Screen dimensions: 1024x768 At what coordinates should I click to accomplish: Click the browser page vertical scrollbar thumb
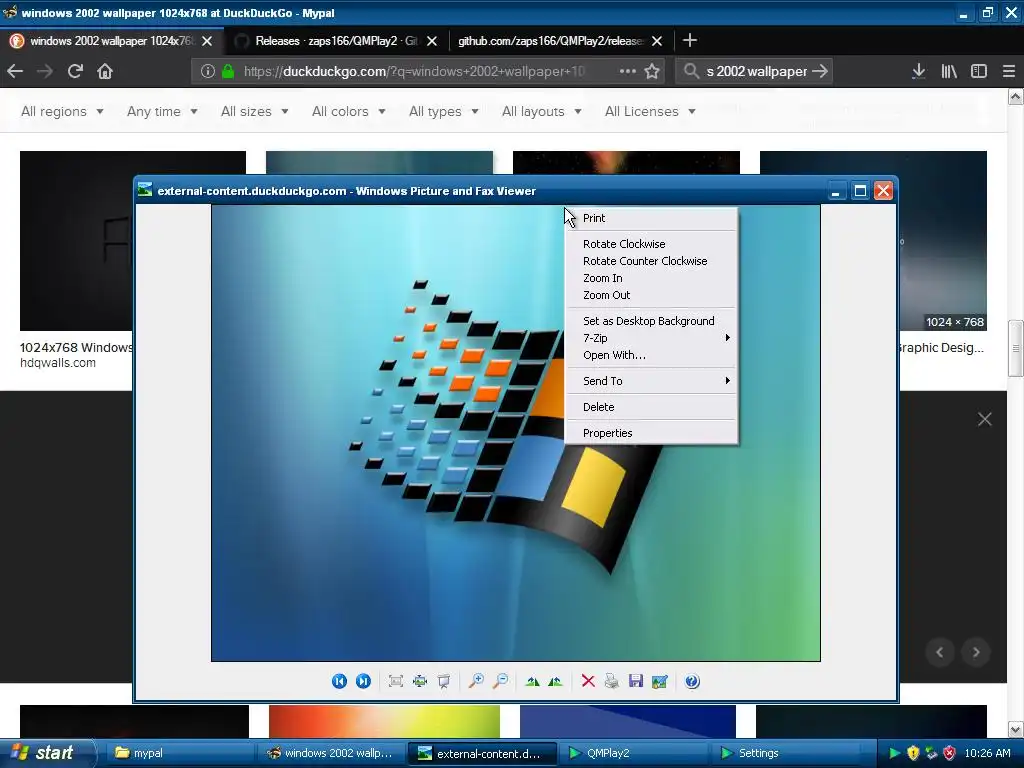1016,348
